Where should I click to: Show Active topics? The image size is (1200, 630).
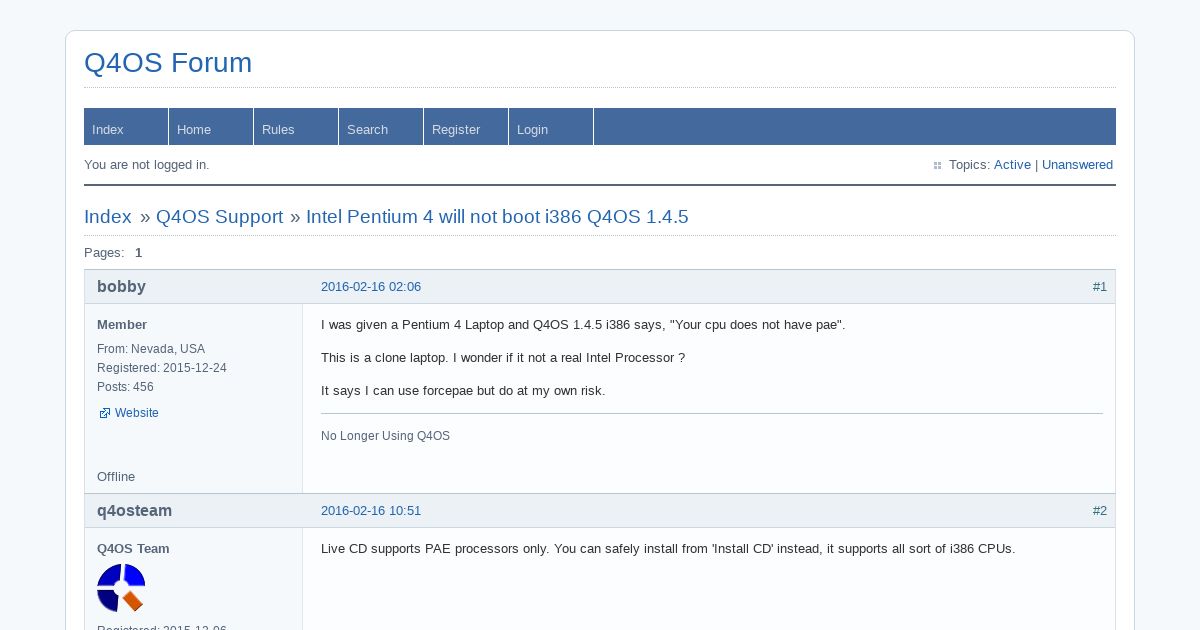(1012, 165)
